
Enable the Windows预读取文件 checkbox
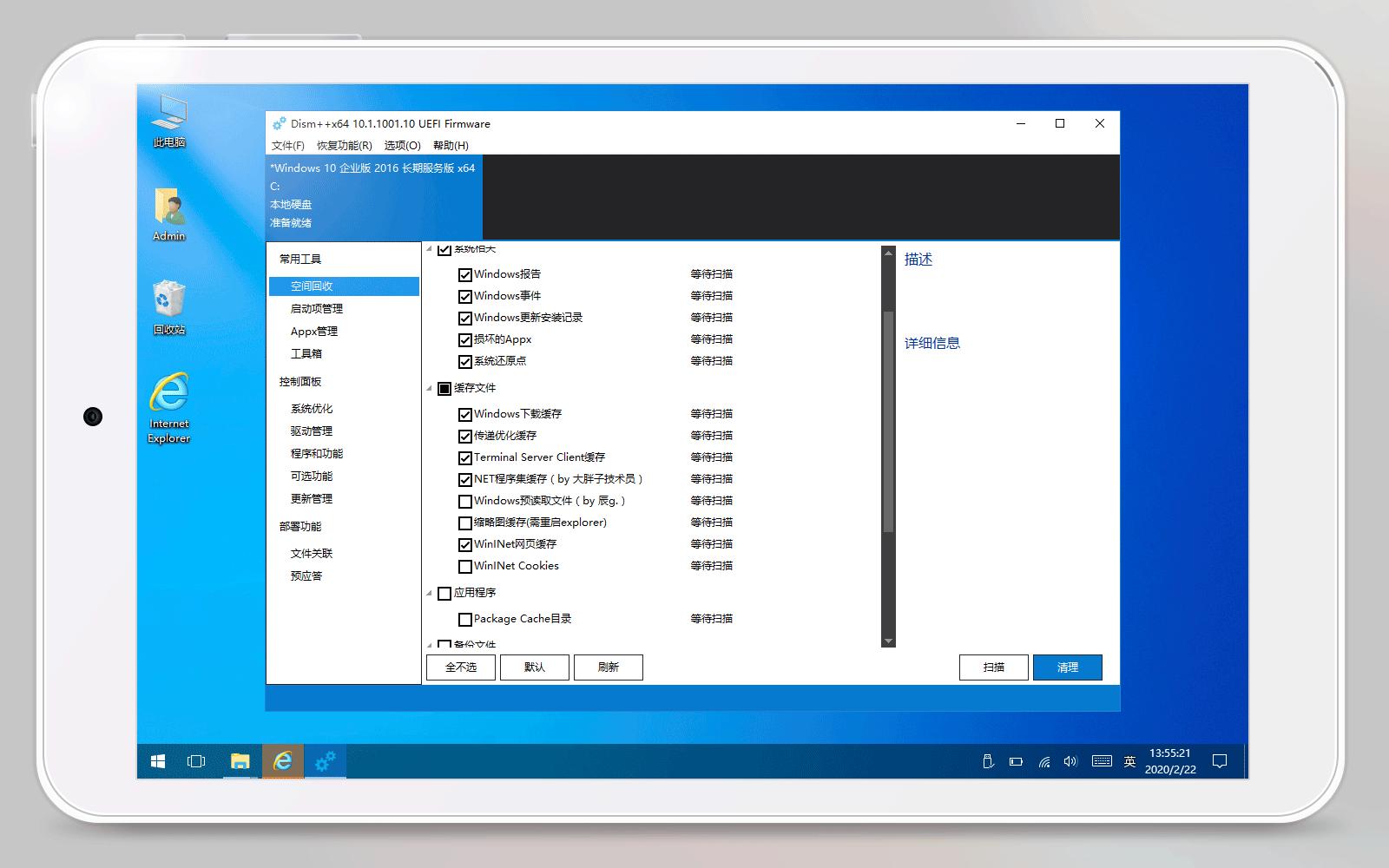465,501
